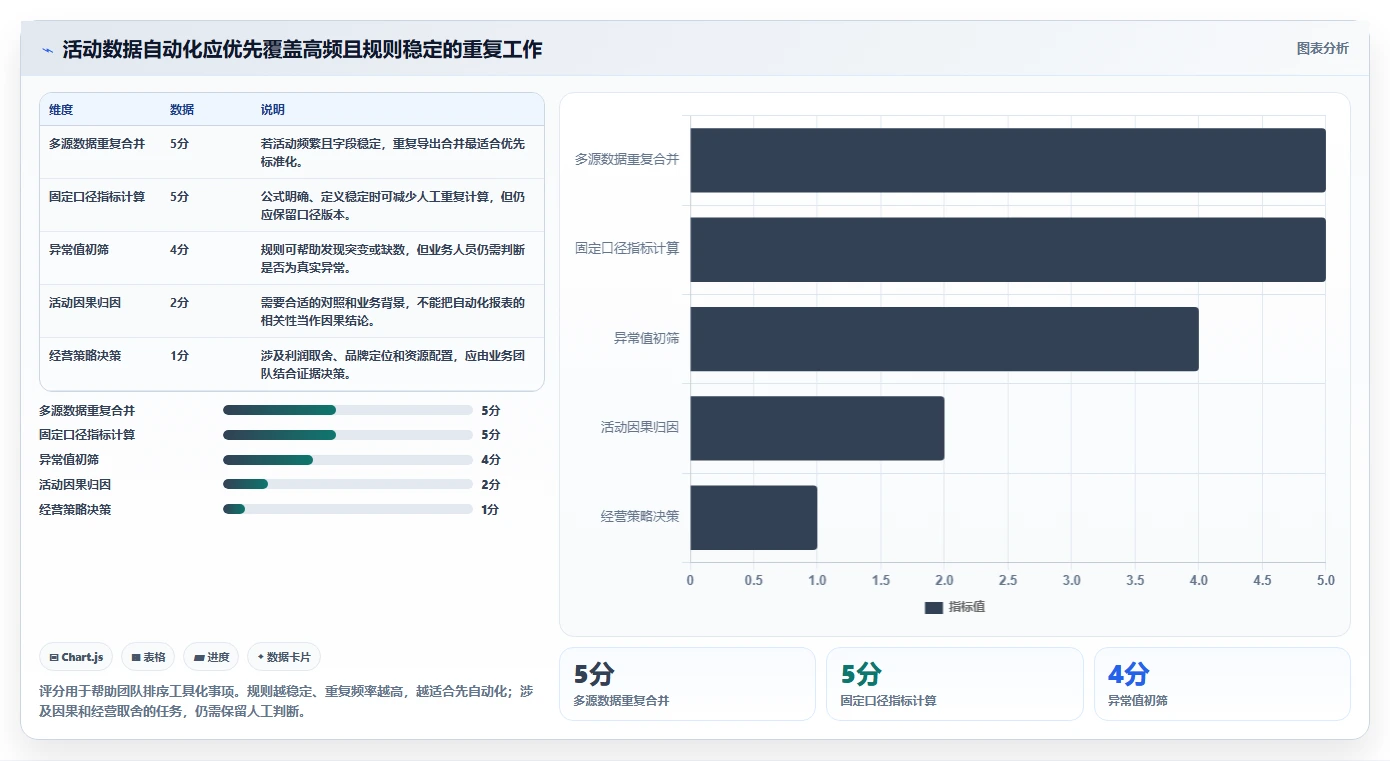The height and width of the screenshot is (761, 1390).
Task: Click the x-axis tick 2.5
Action: click(x=1008, y=580)
